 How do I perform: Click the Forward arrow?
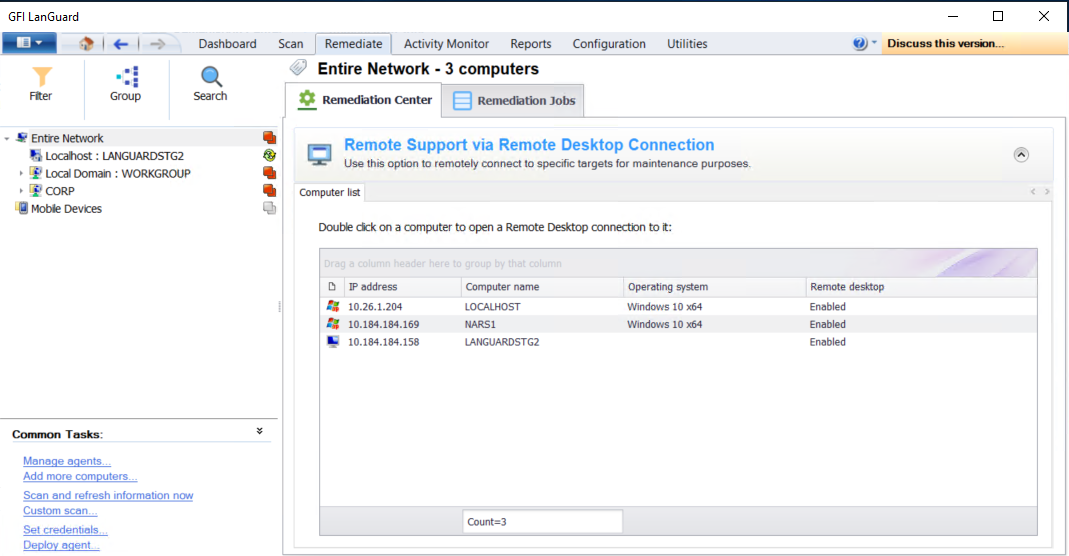[157, 44]
